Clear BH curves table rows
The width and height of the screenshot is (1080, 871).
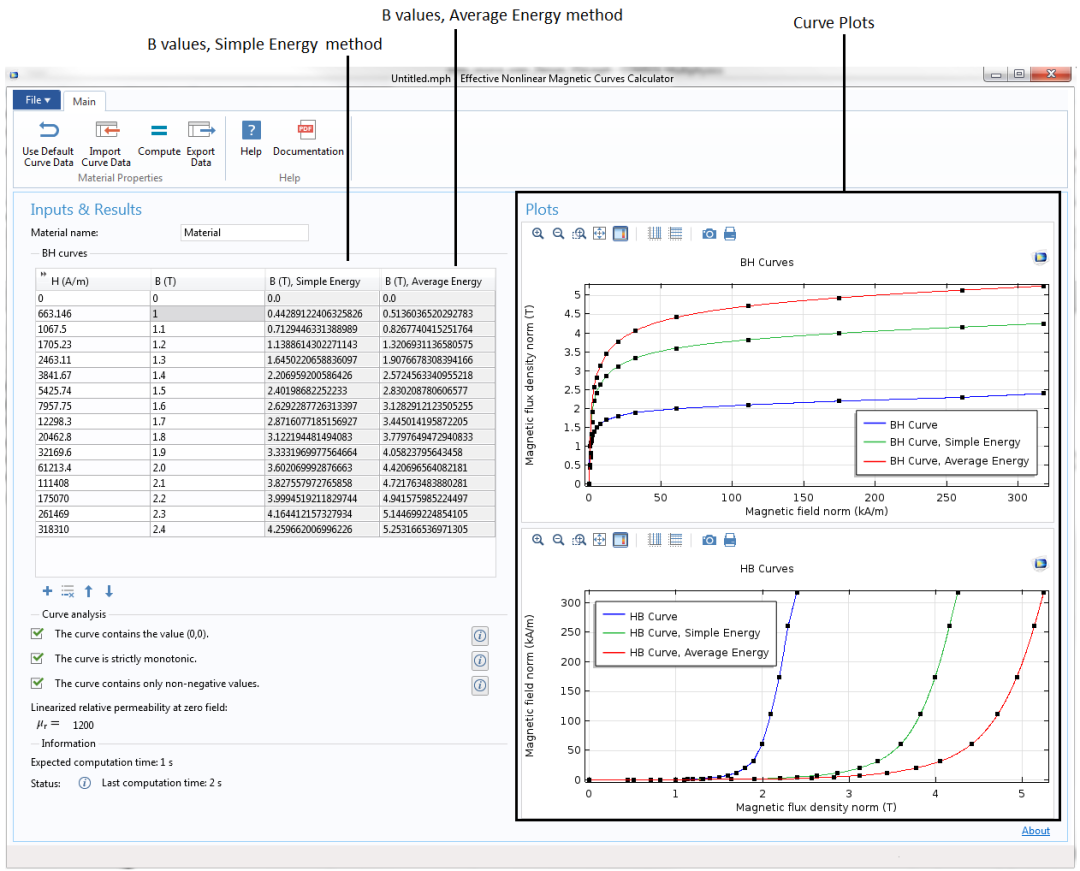tap(68, 591)
